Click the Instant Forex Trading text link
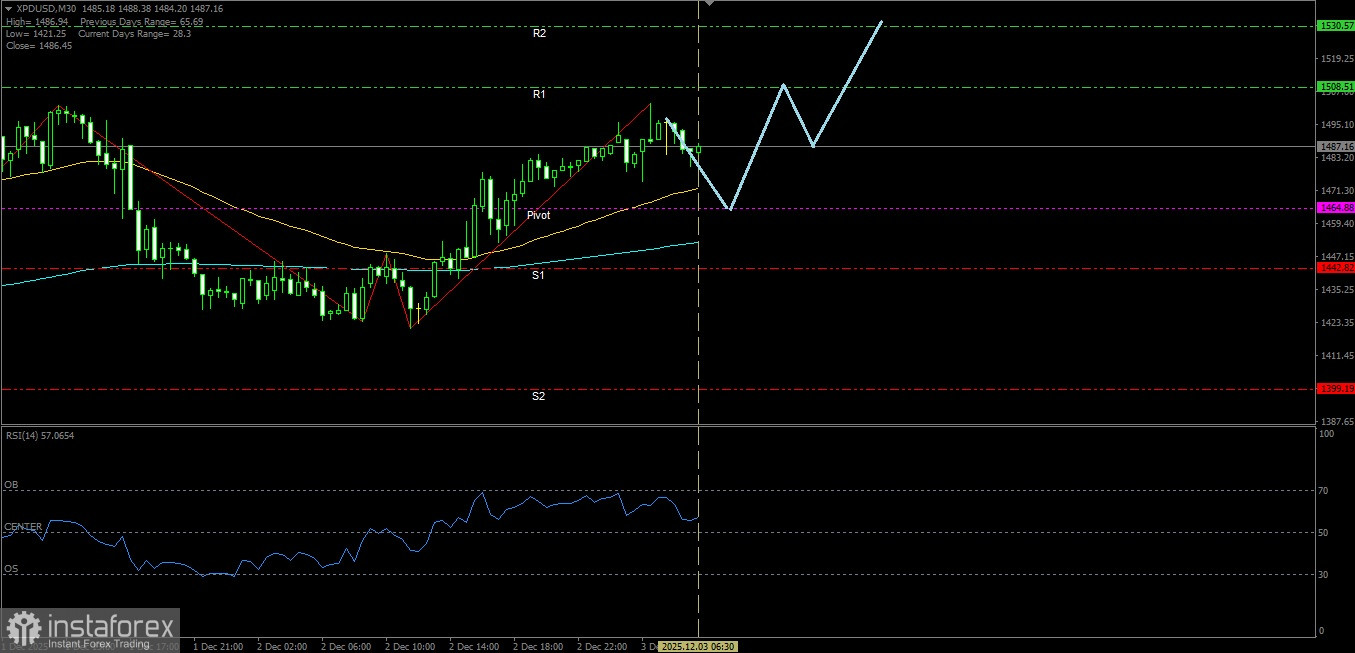The height and width of the screenshot is (653, 1355). point(100,645)
